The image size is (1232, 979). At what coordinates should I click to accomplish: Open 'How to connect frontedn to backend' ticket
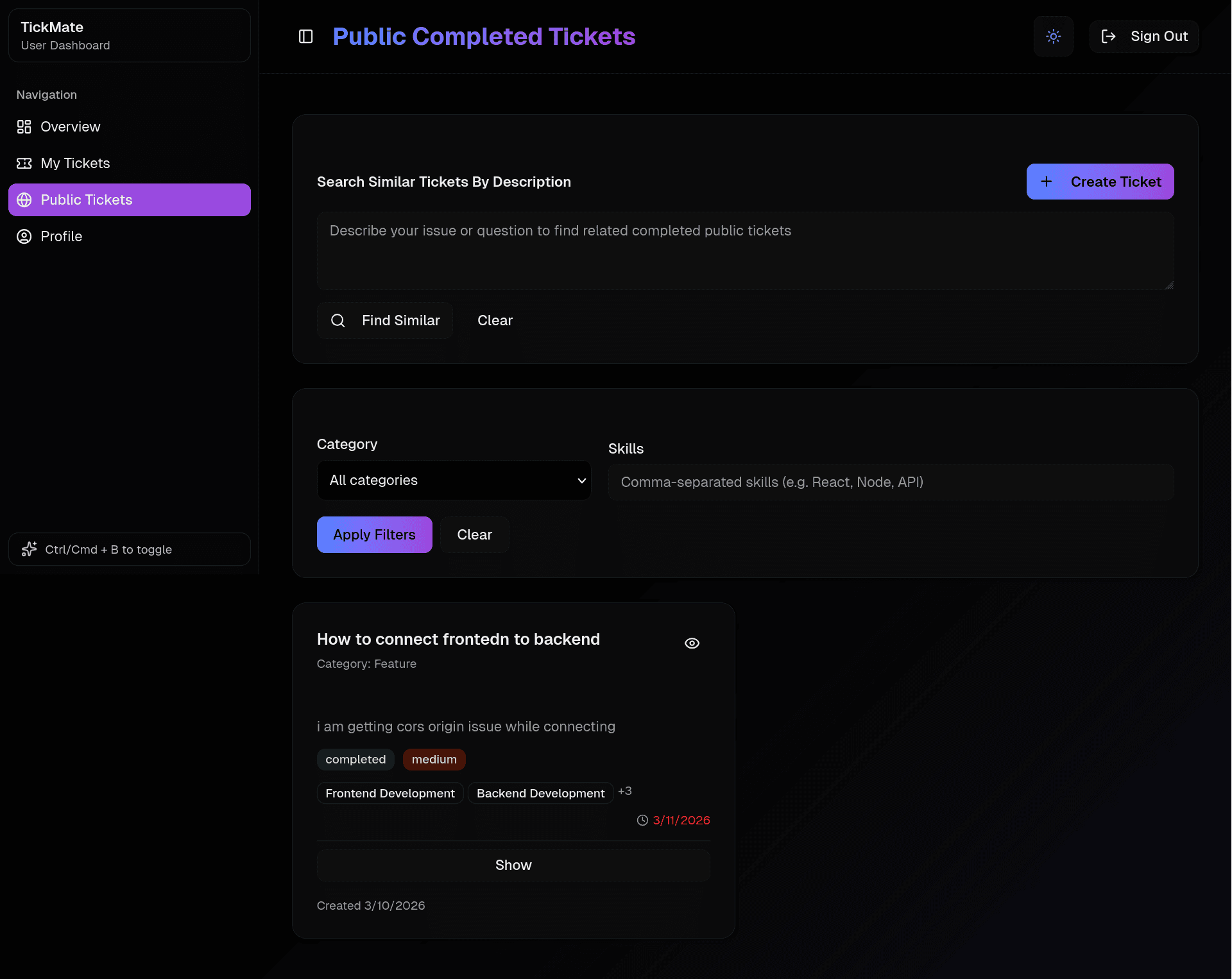[459, 640]
